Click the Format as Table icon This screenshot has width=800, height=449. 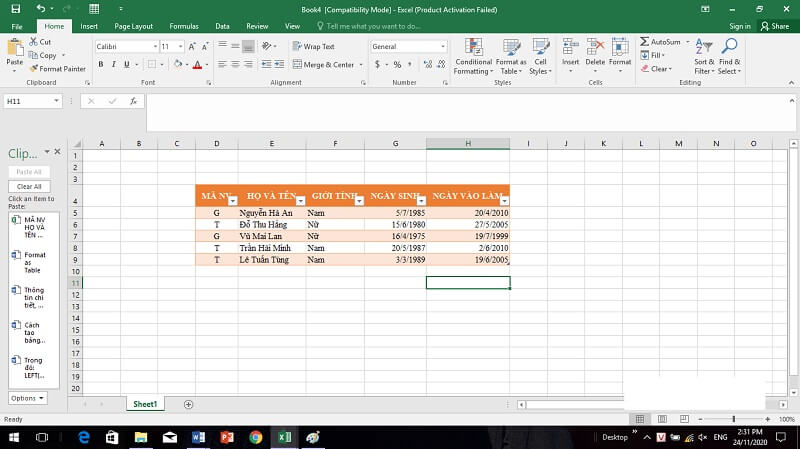point(511,56)
